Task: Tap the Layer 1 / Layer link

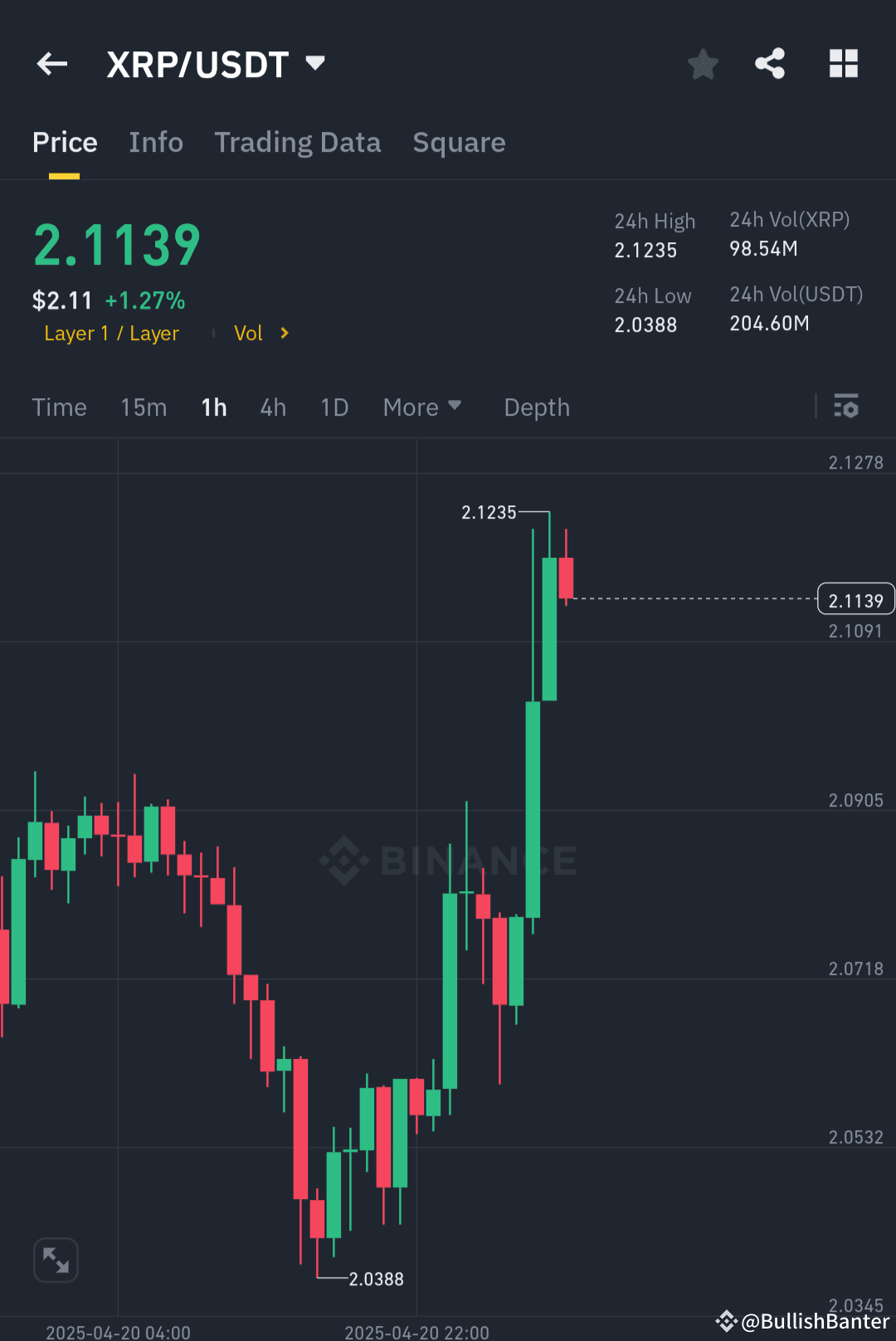Action: tap(111, 333)
